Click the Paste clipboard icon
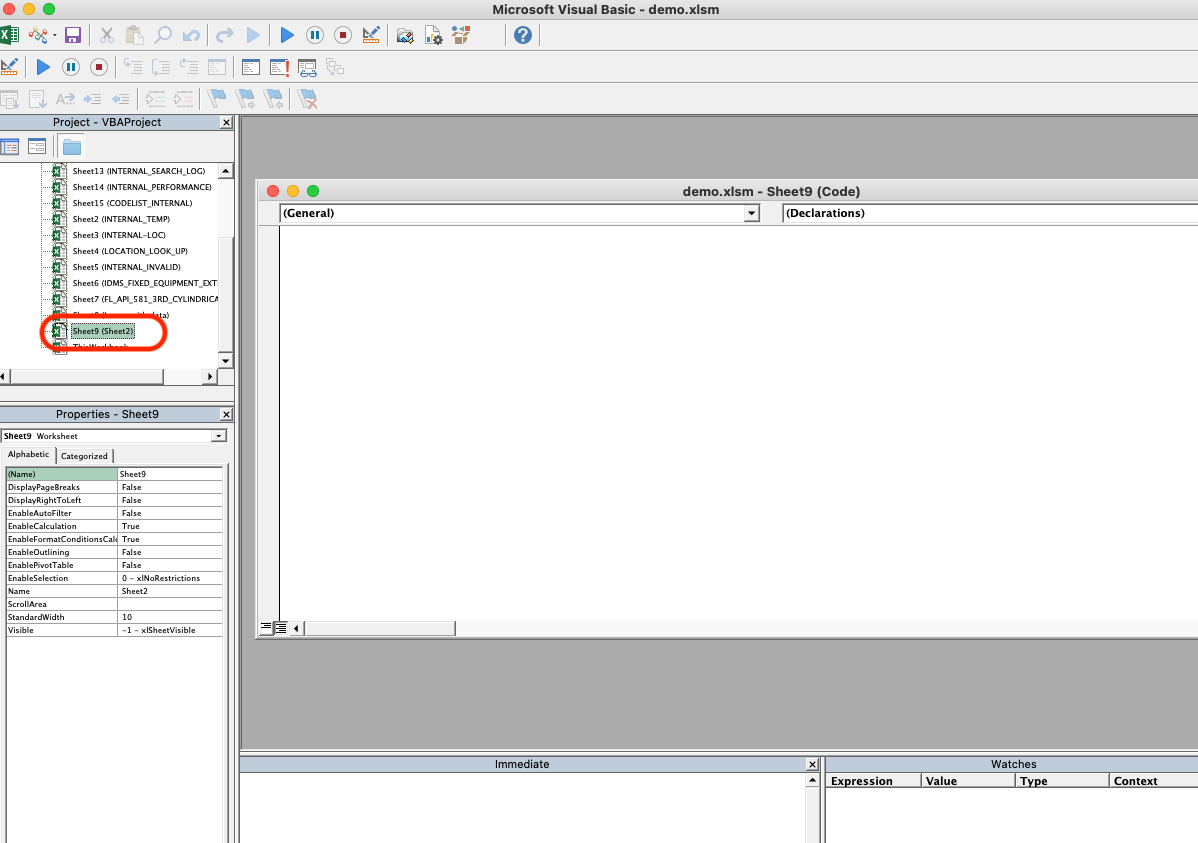Viewport: 1198px width, 843px height. pos(134,35)
